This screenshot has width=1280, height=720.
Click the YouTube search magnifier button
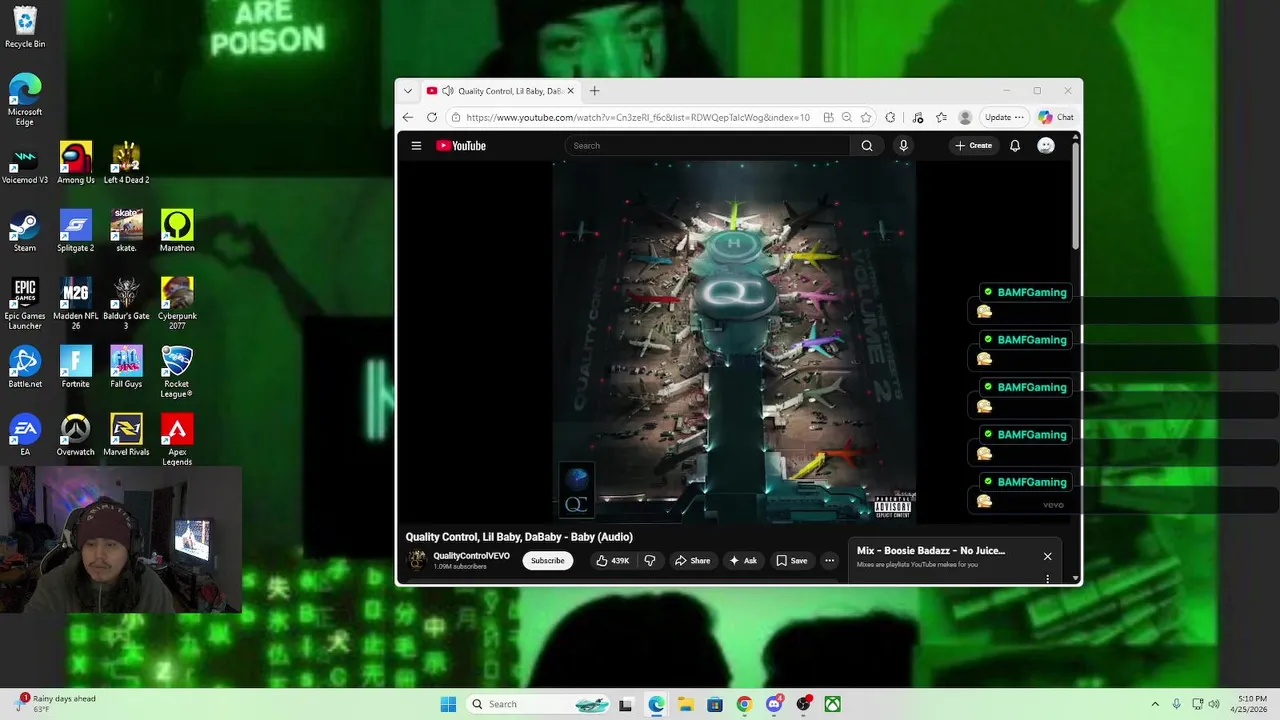pyautogui.click(x=867, y=146)
